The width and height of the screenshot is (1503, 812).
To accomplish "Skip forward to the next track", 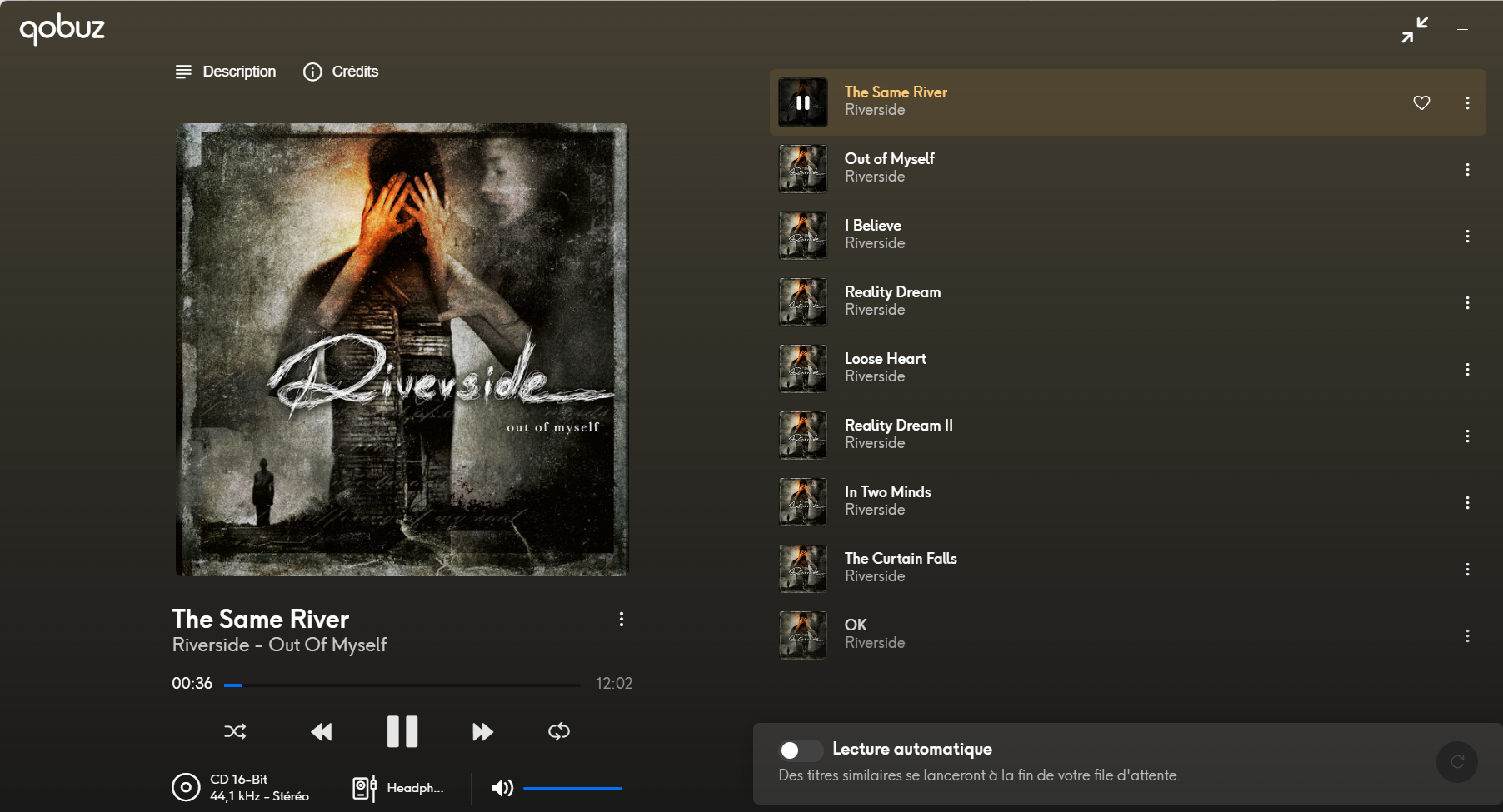I will 482,731.
